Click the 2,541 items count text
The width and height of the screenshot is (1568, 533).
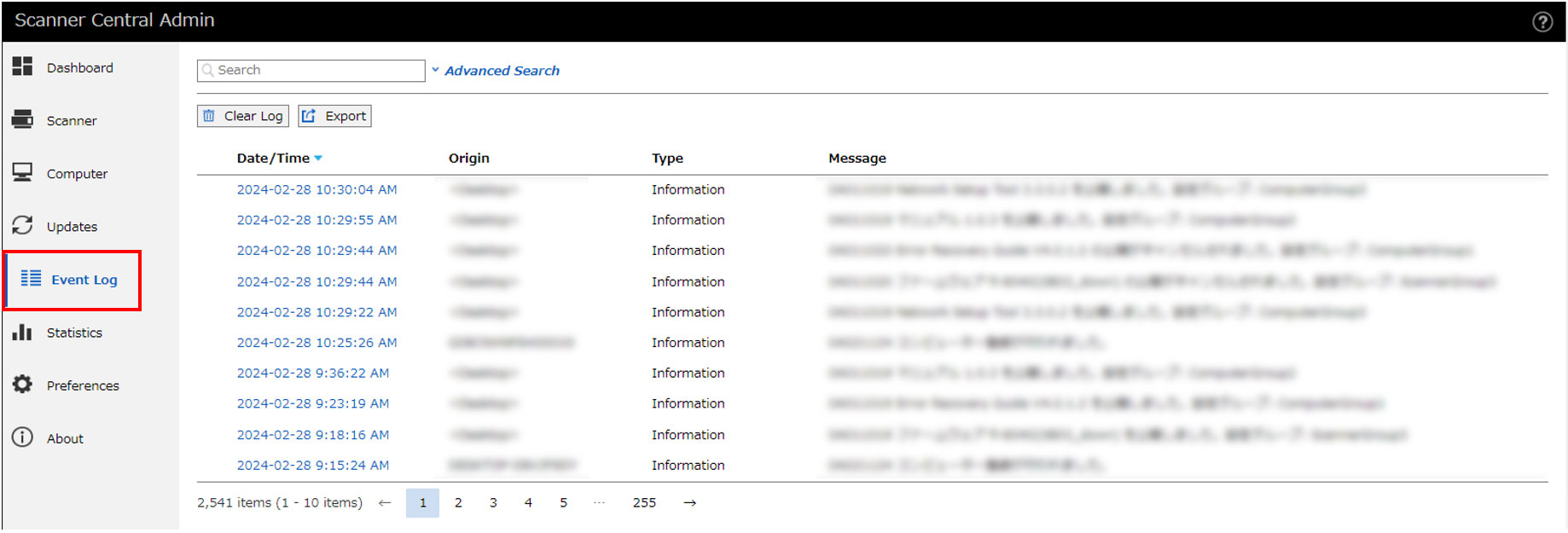pyautogui.click(x=280, y=503)
